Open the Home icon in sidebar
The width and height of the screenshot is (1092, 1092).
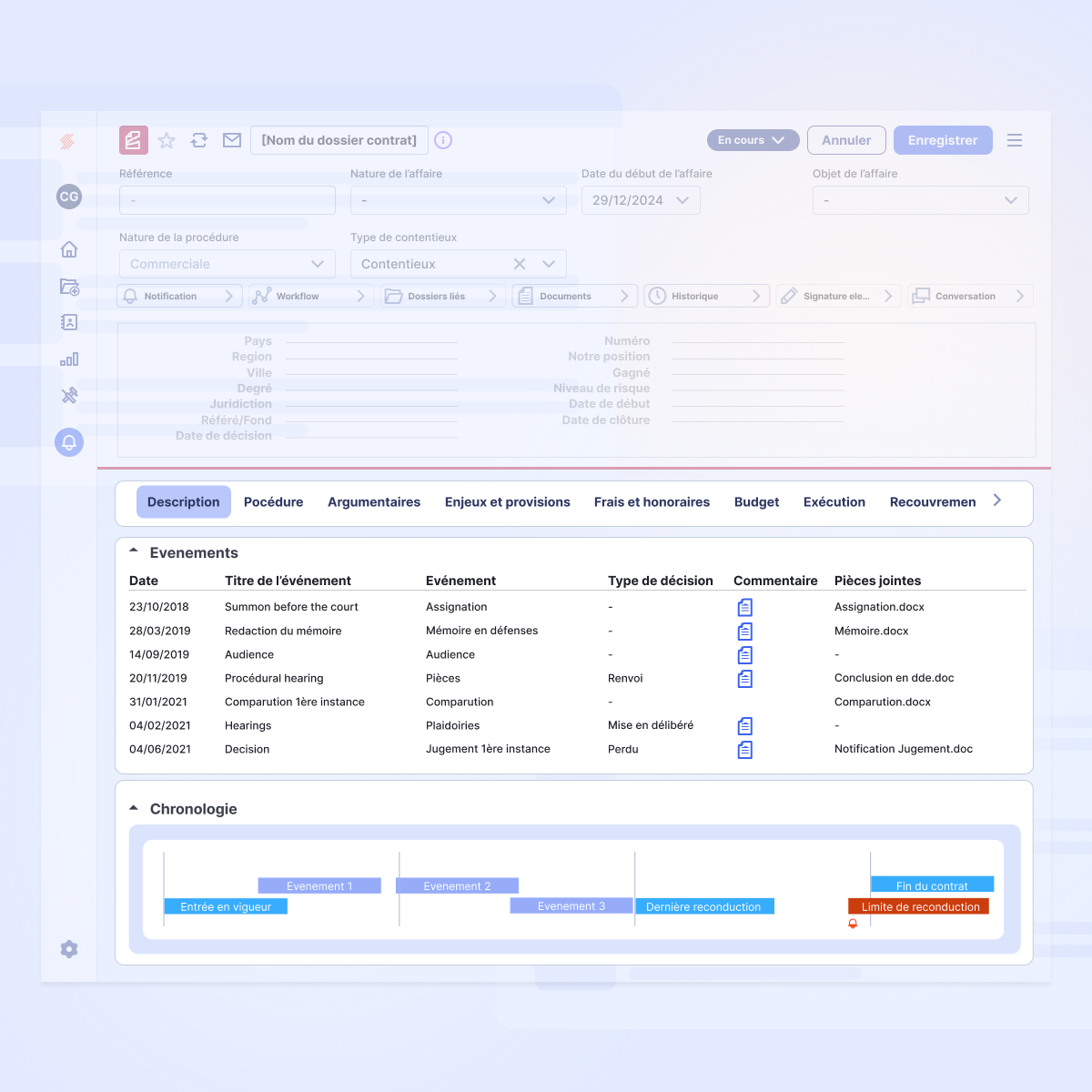69,249
